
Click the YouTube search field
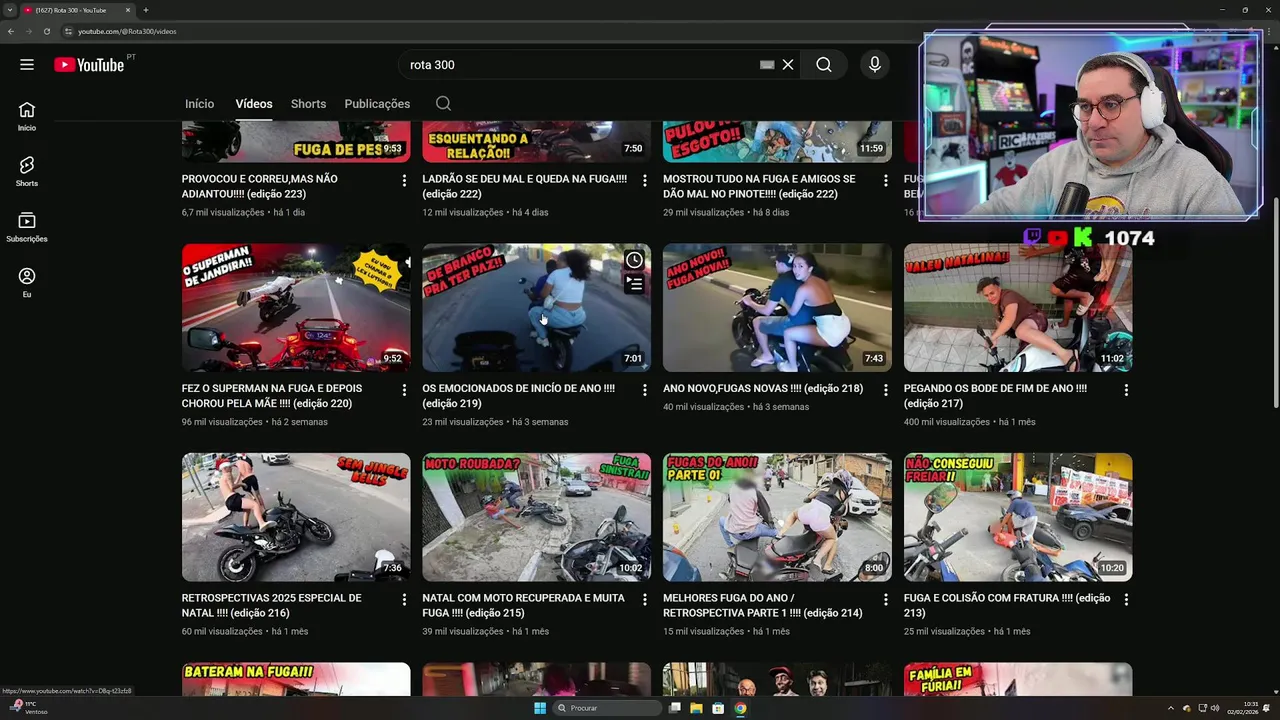pos(580,65)
